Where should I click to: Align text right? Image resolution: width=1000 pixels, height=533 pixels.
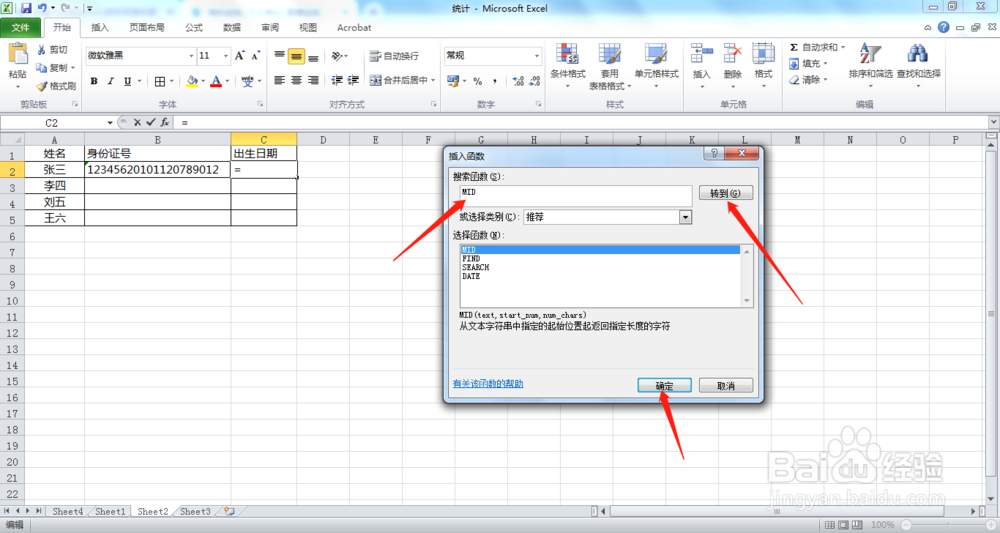(x=313, y=80)
